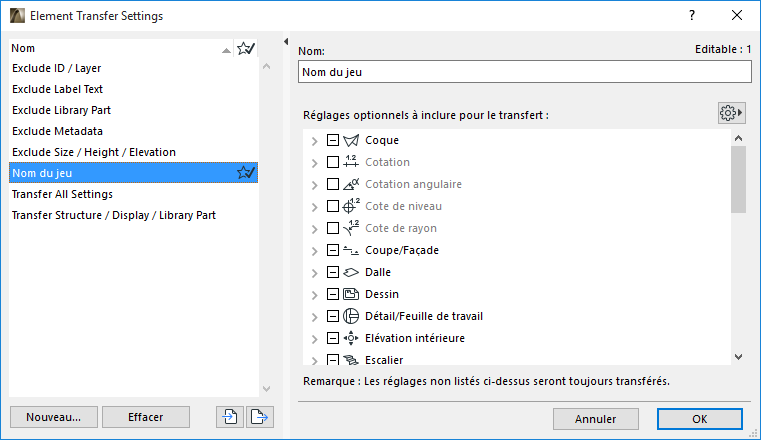The height and width of the screenshot is (440, 761).
Task: Click the Escalier stair element icon
Action: tap(351, 360)
